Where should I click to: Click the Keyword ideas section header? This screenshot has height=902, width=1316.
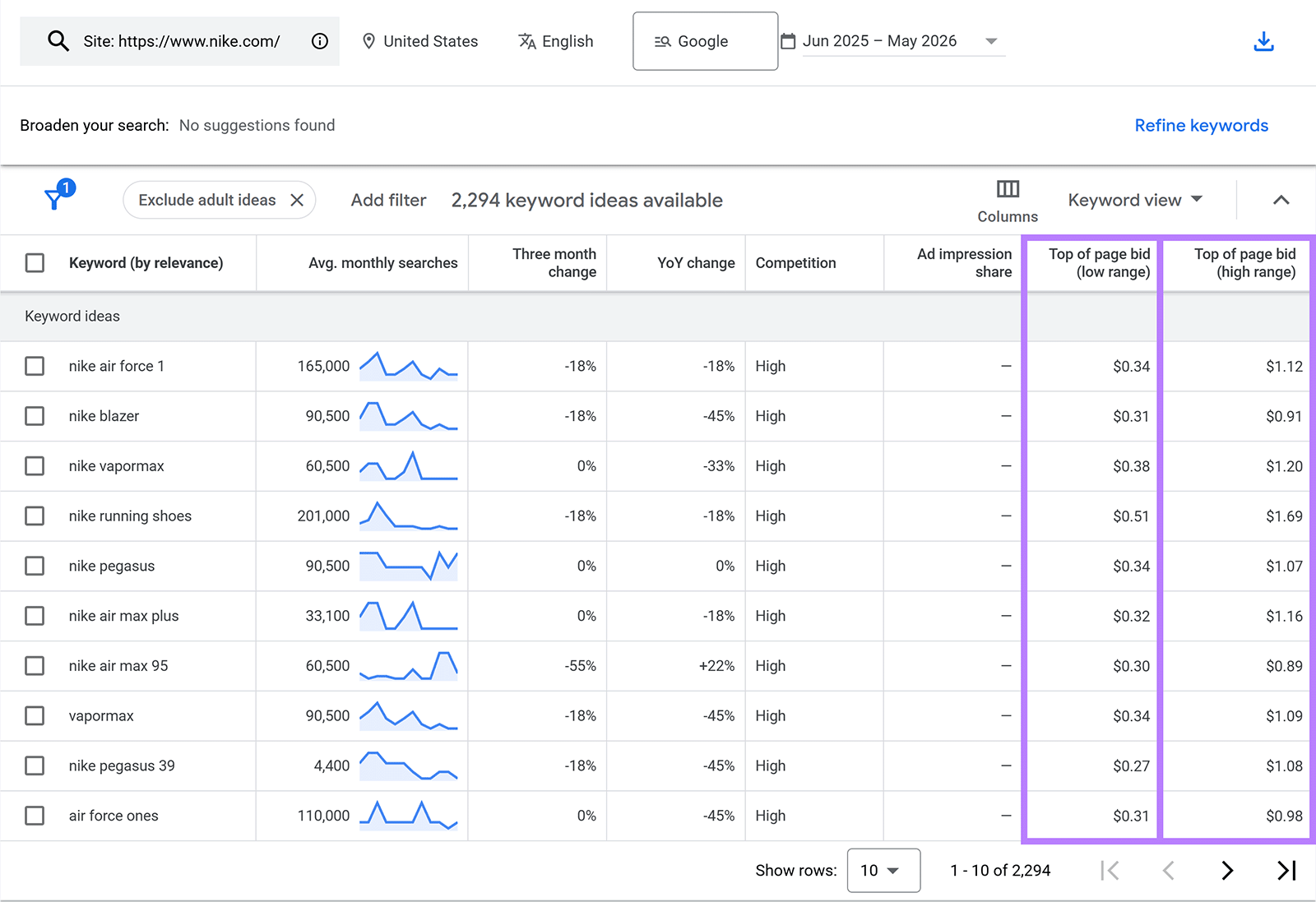pos(72,317)
